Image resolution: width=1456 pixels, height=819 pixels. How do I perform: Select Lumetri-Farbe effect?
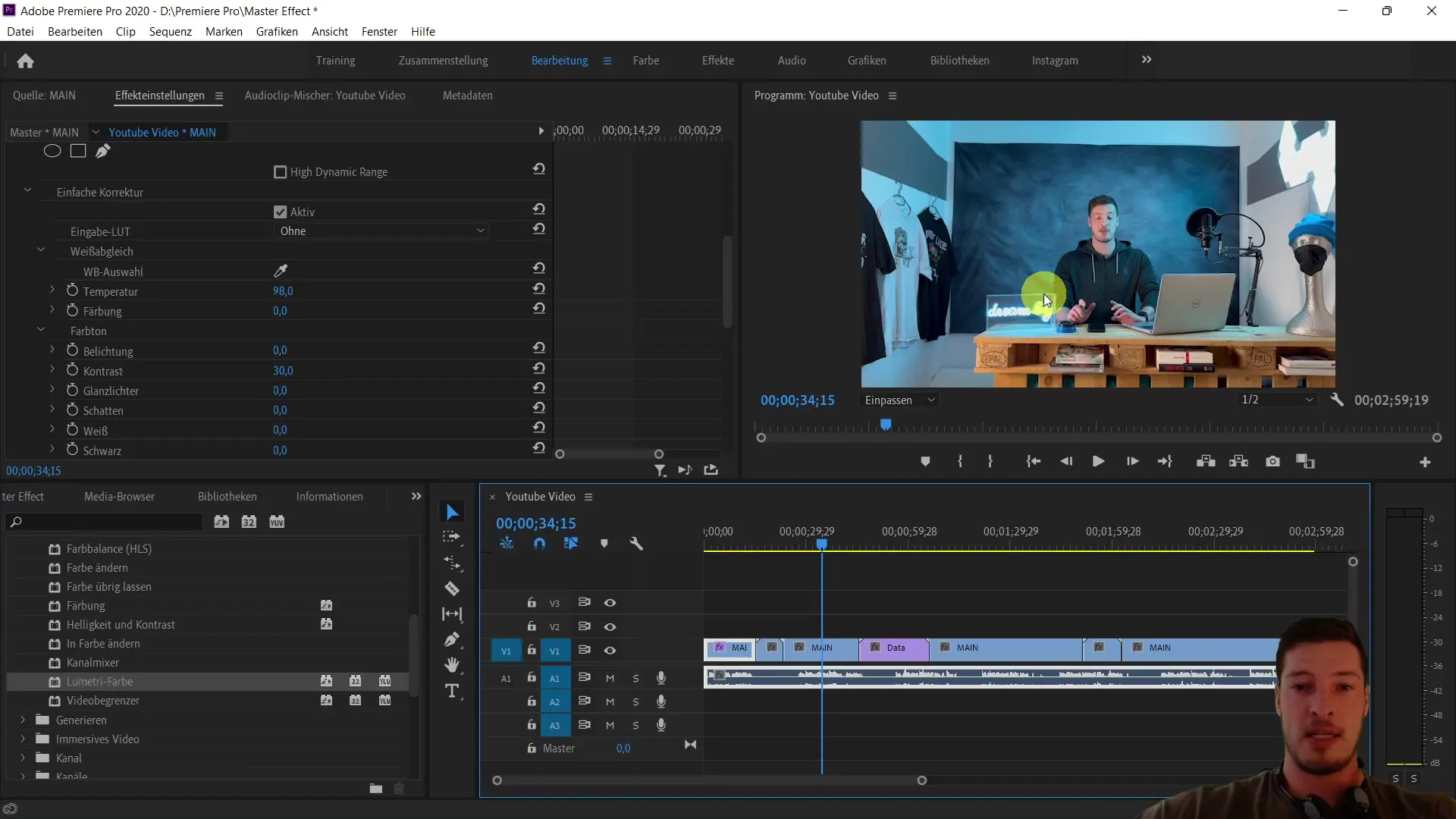[99, 682]
